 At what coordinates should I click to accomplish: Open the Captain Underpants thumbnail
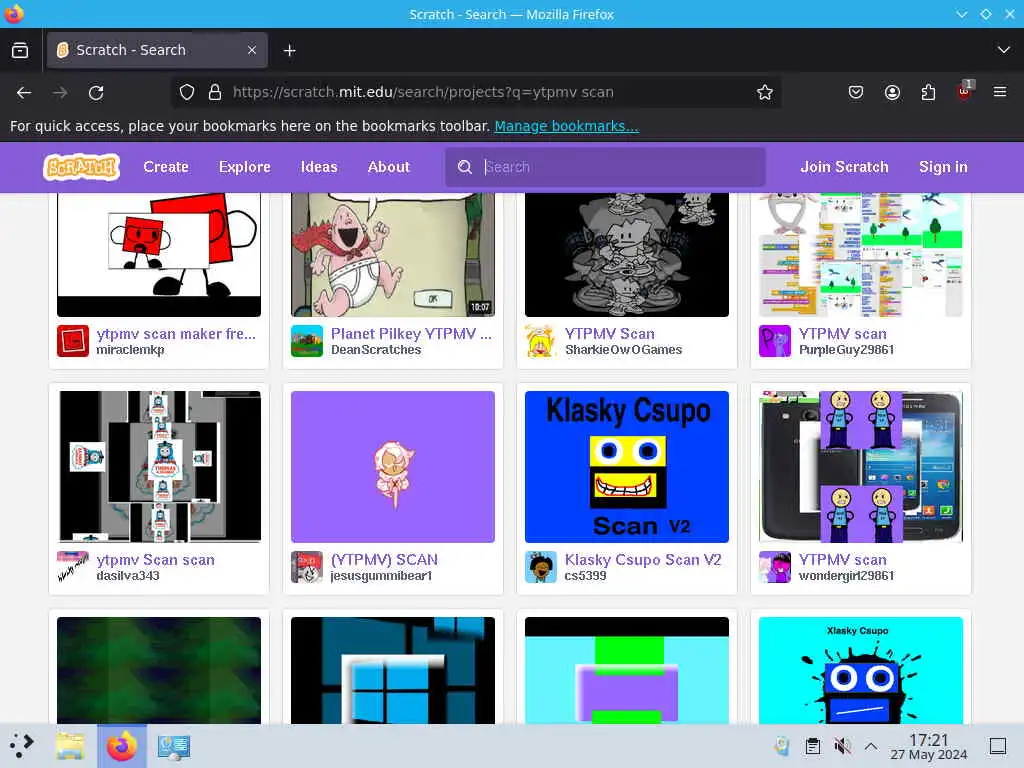click(392, 255)
